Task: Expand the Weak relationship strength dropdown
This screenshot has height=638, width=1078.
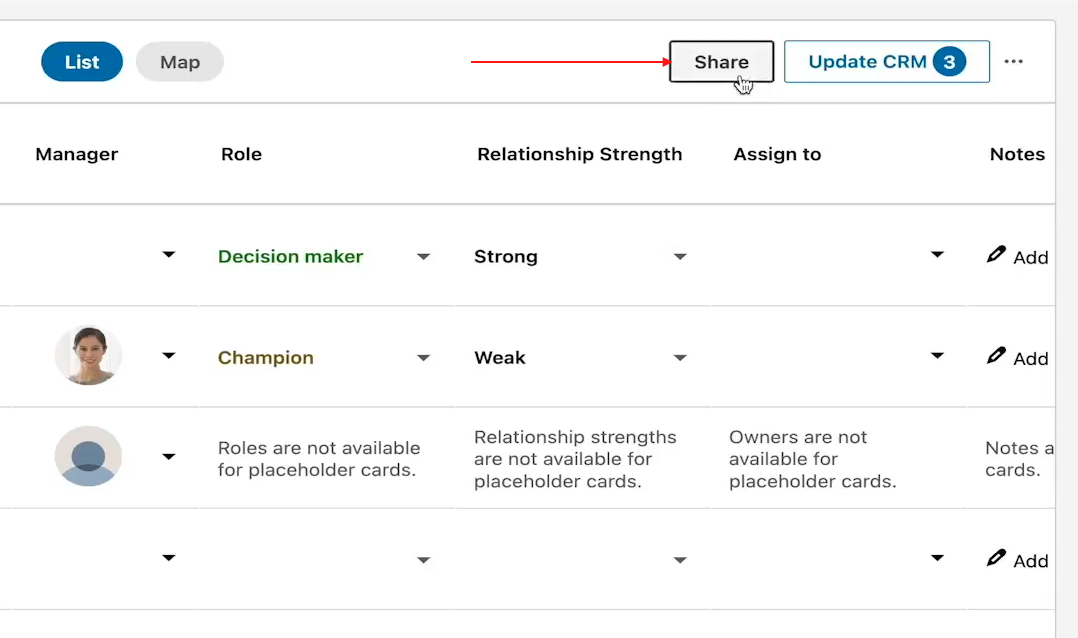Action: point(680,358)
